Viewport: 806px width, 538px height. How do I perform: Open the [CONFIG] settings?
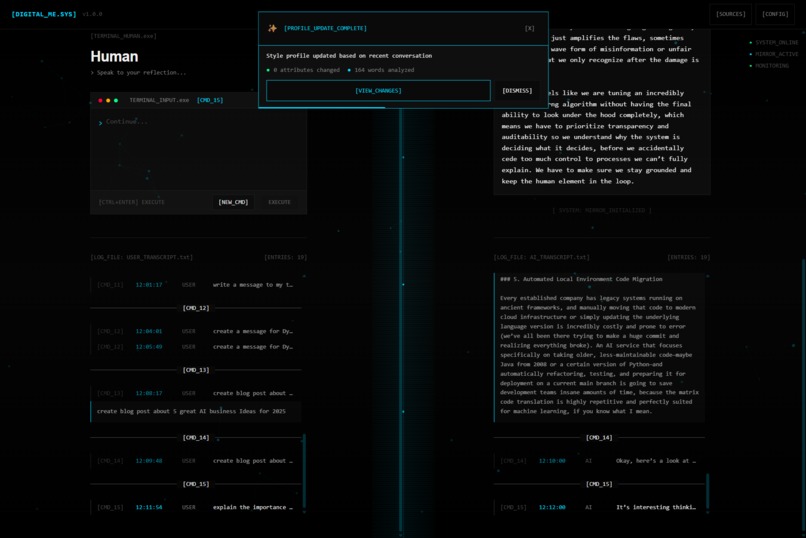coord(775,14)
